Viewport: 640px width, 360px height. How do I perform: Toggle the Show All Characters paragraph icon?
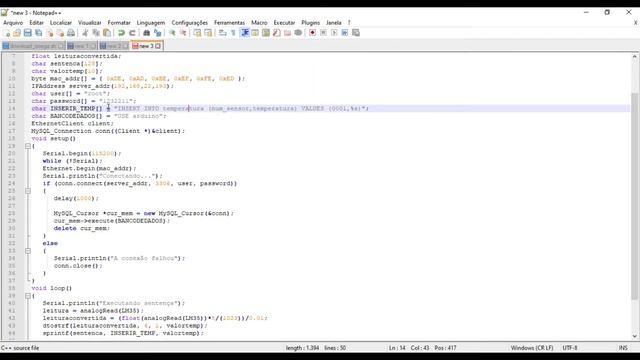point(233,33)
